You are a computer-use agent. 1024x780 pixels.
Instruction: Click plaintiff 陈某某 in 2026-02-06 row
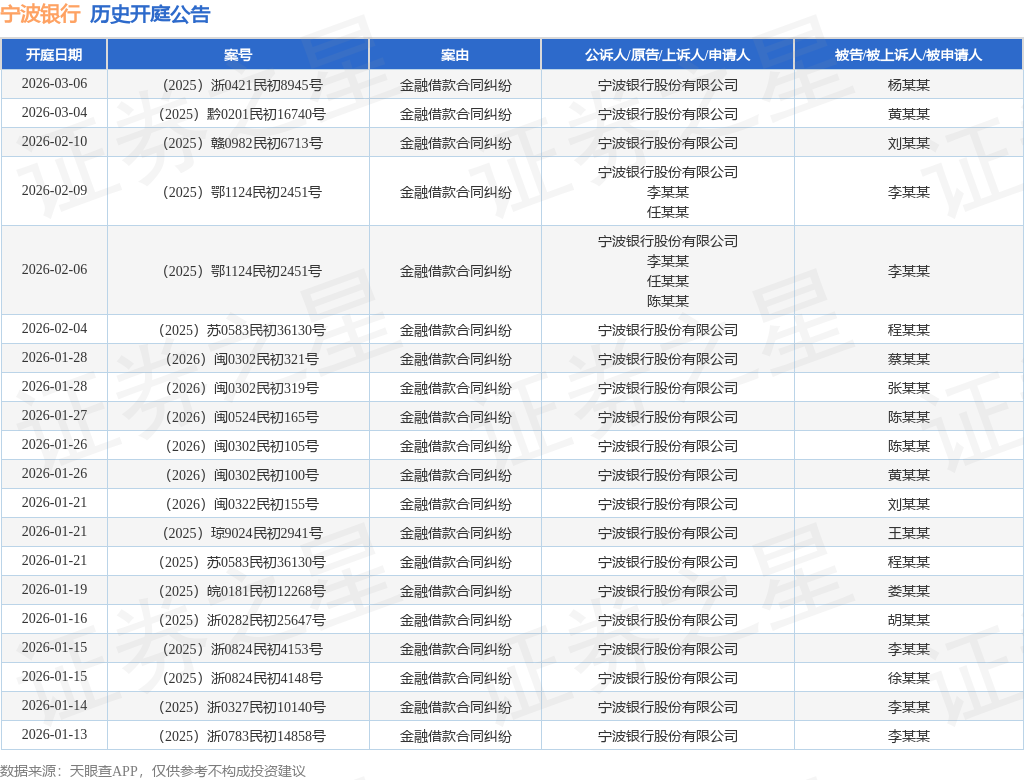pyautogui.click(x=667, y=301)
